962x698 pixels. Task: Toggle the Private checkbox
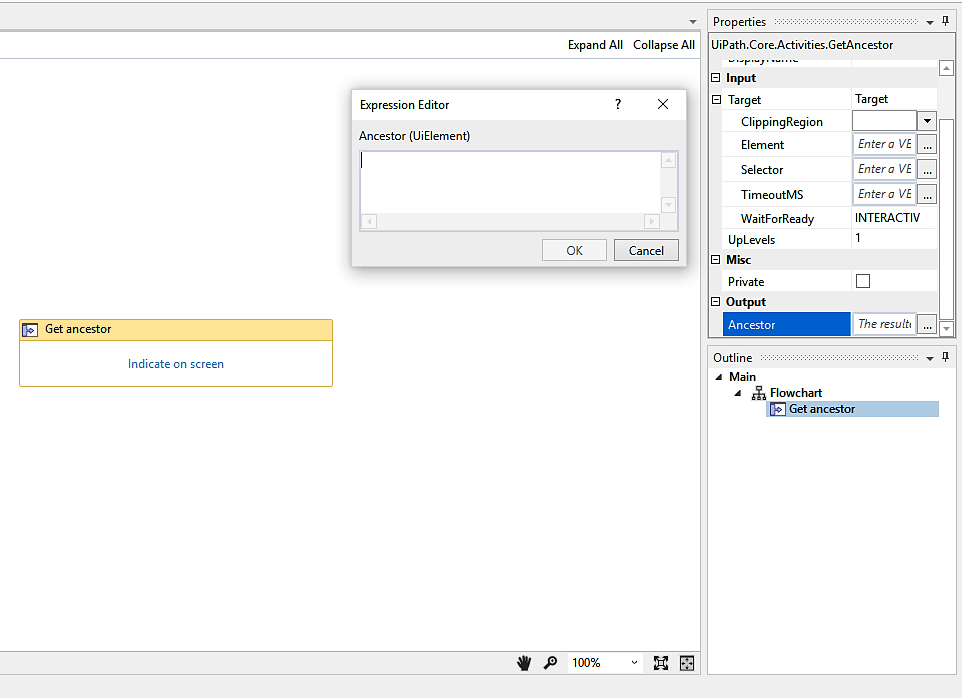point(863,281)
